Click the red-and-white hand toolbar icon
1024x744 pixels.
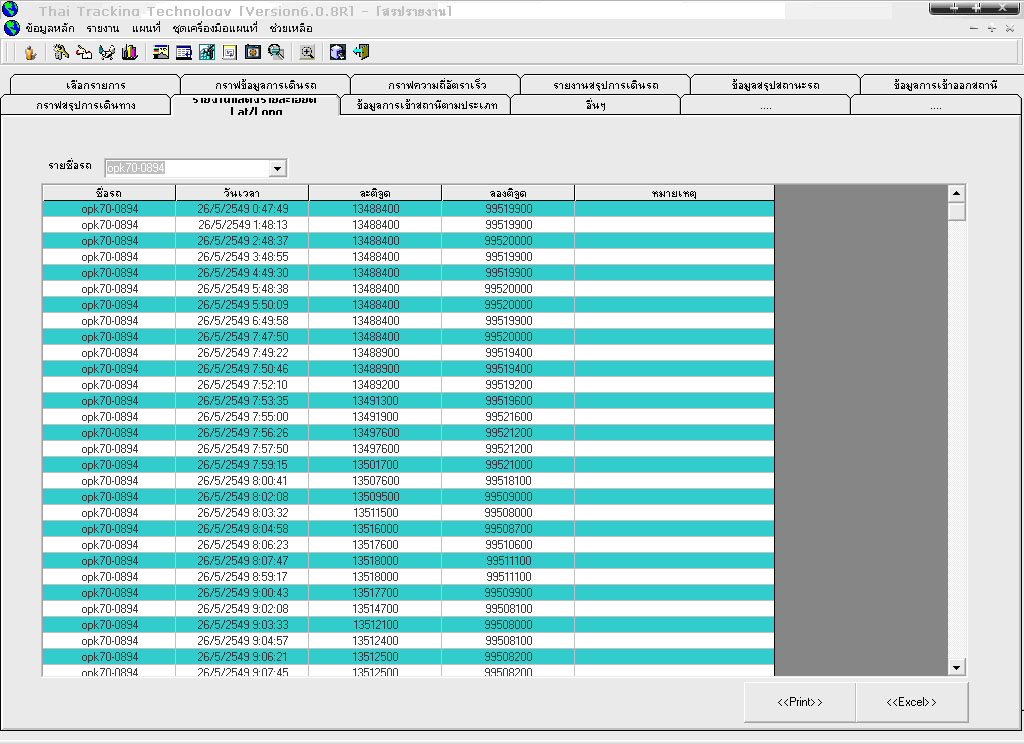tap(84, 52)
